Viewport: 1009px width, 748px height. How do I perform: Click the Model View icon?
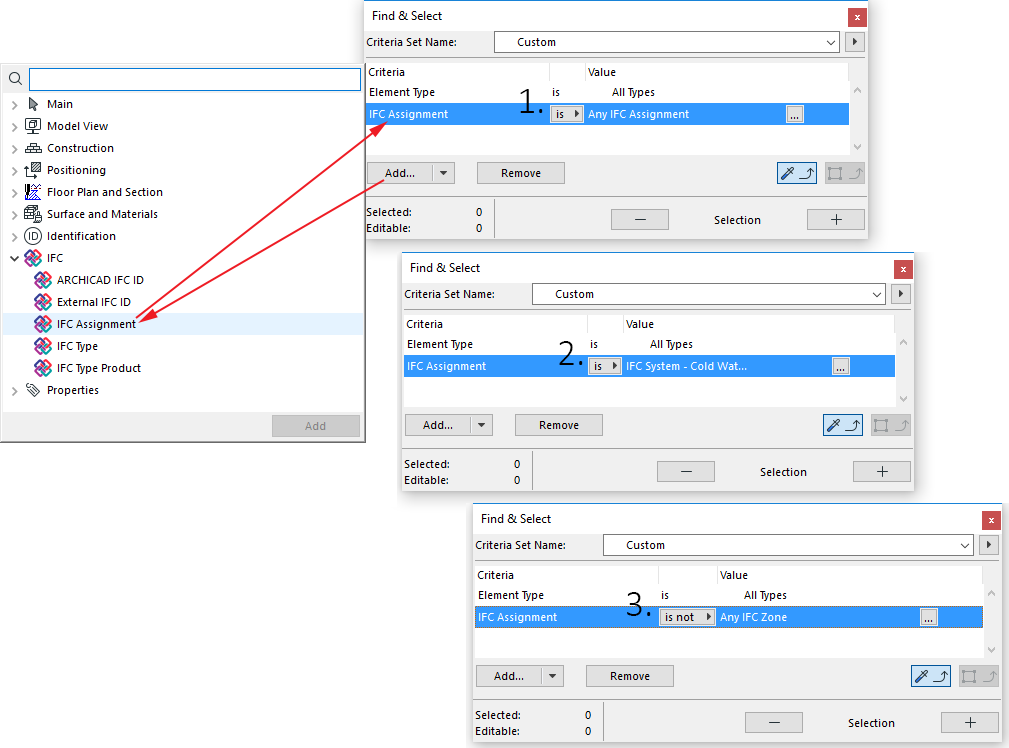33,126
